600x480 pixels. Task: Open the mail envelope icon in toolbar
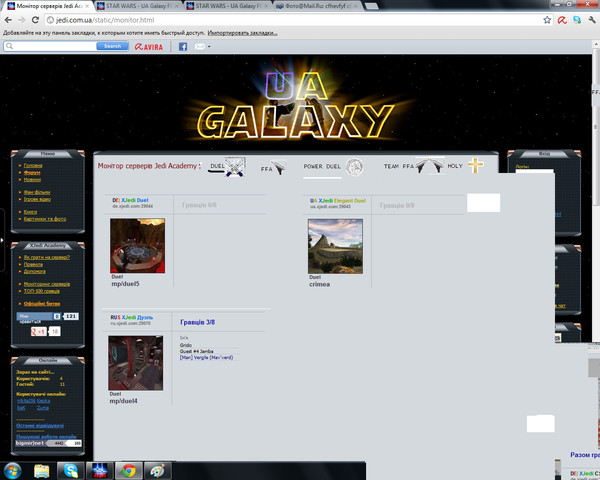coord(200,47)
